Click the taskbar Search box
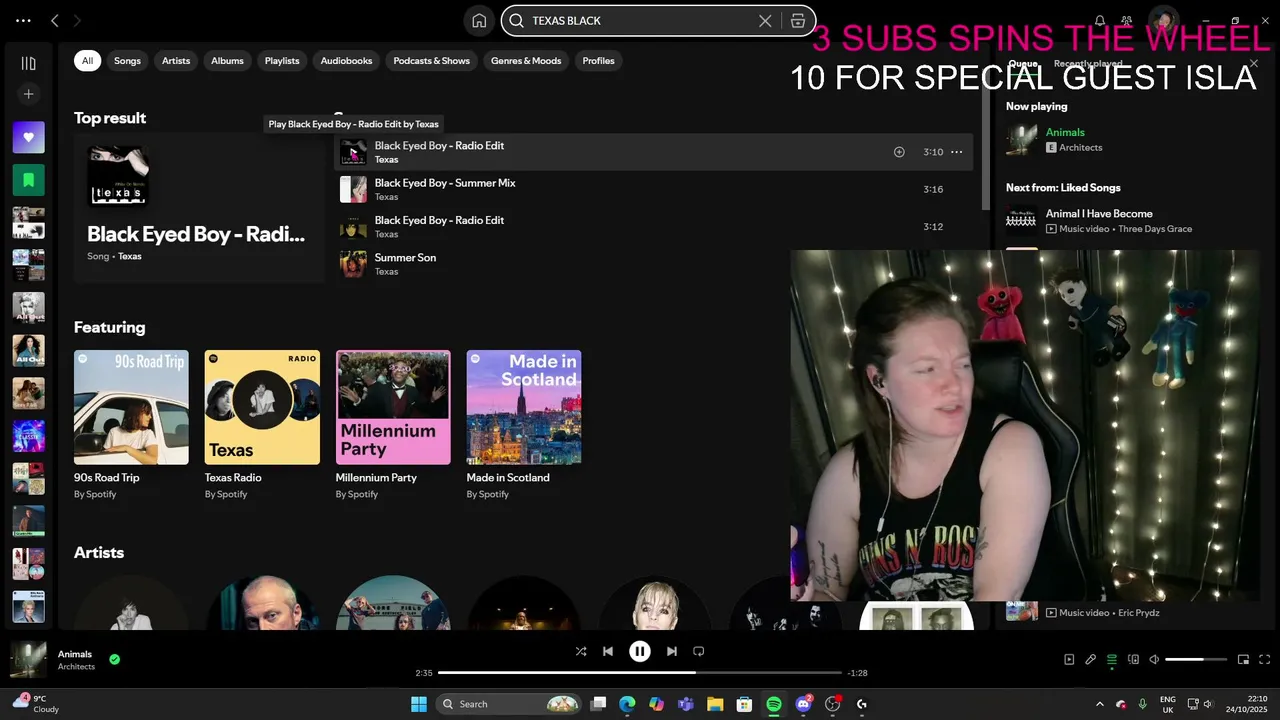The height and width of the screenshot is (720, 1280). (x=510, y=704)
